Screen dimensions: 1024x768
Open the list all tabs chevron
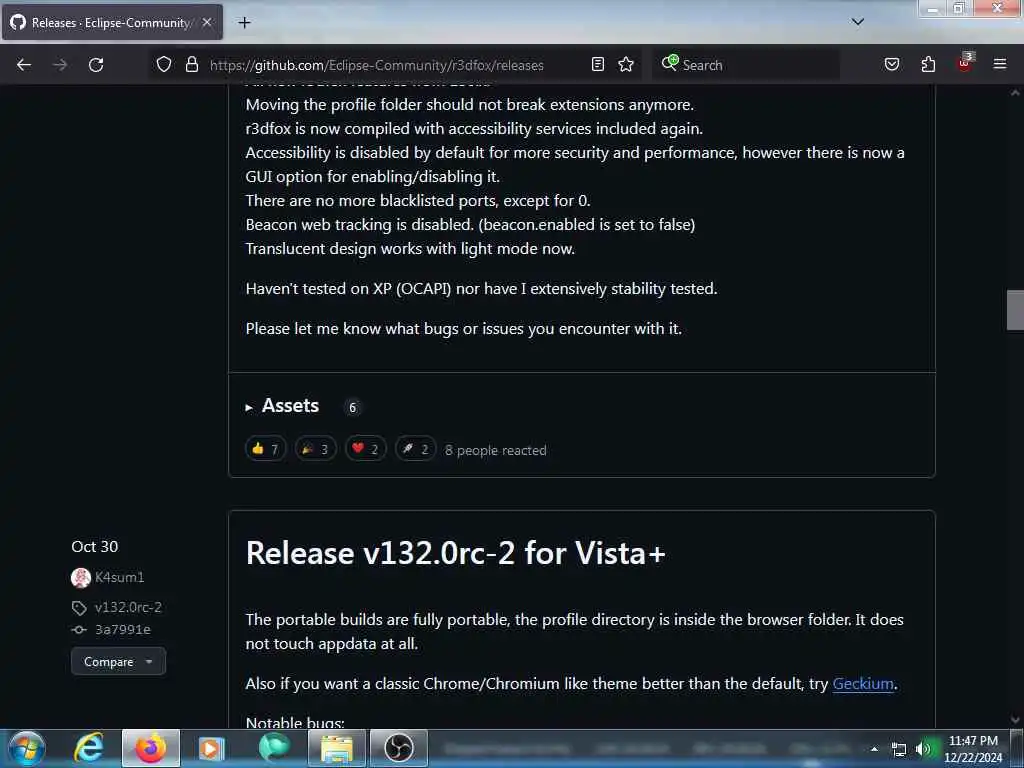(857, 22)
